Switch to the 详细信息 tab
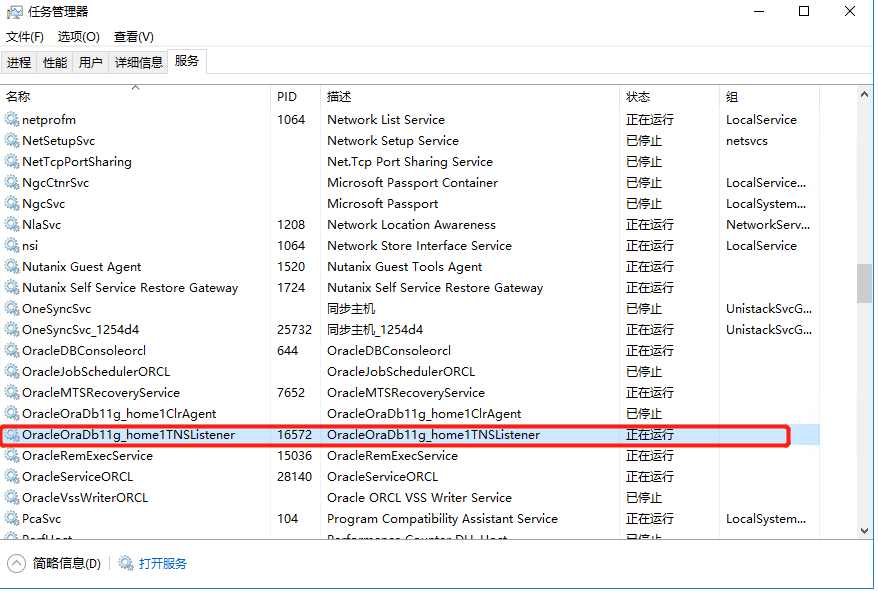Image resolution: width=878 pixels, height=591 pixels. pos(138,62)
